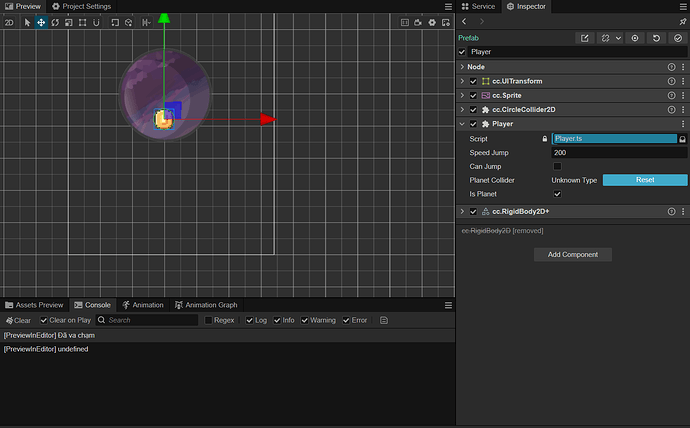This screenshot has height=428, width=690.
Task: Focus the console Search field
Action: point(147,320)
